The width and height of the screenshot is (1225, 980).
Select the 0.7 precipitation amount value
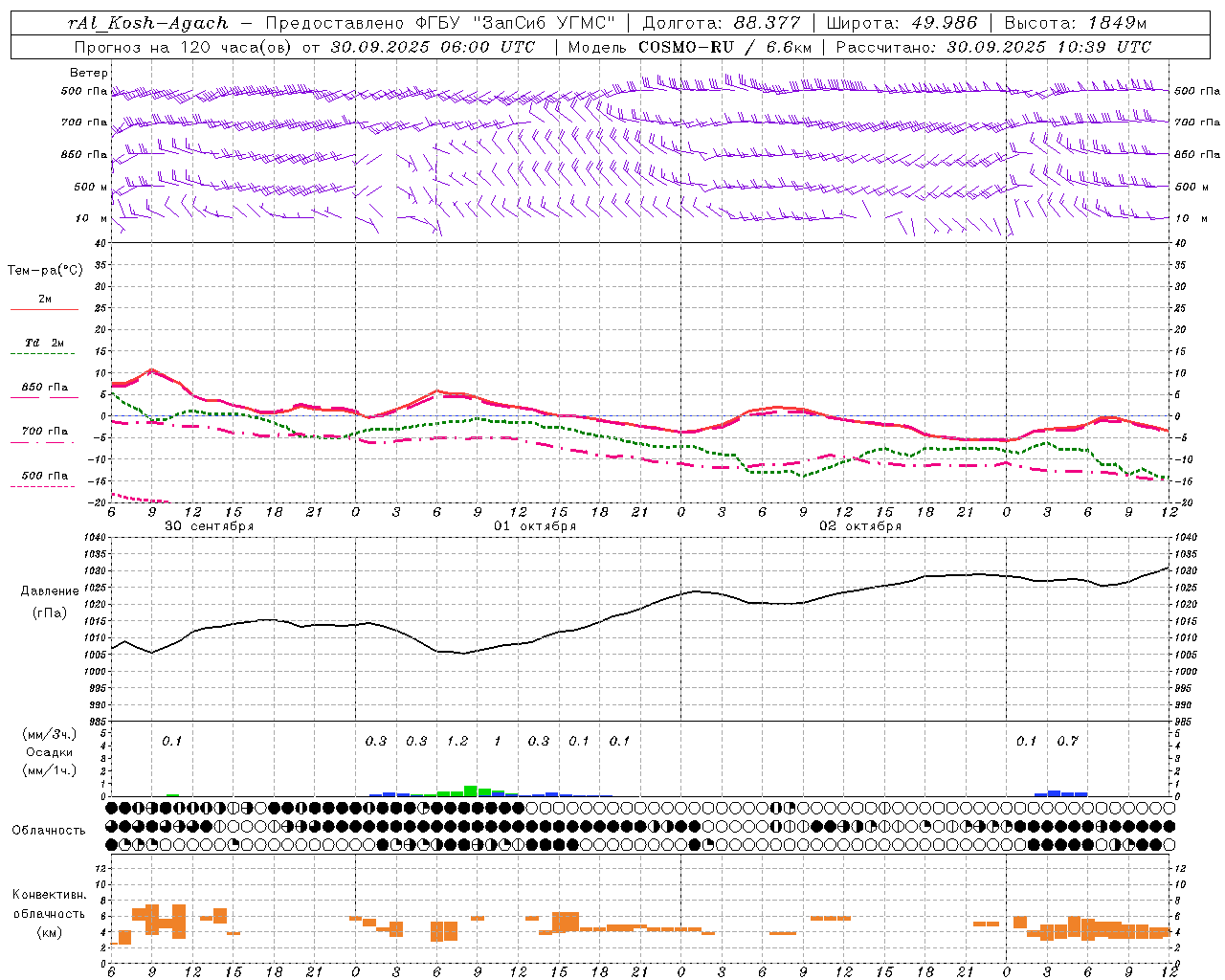tap(1067, 741)
